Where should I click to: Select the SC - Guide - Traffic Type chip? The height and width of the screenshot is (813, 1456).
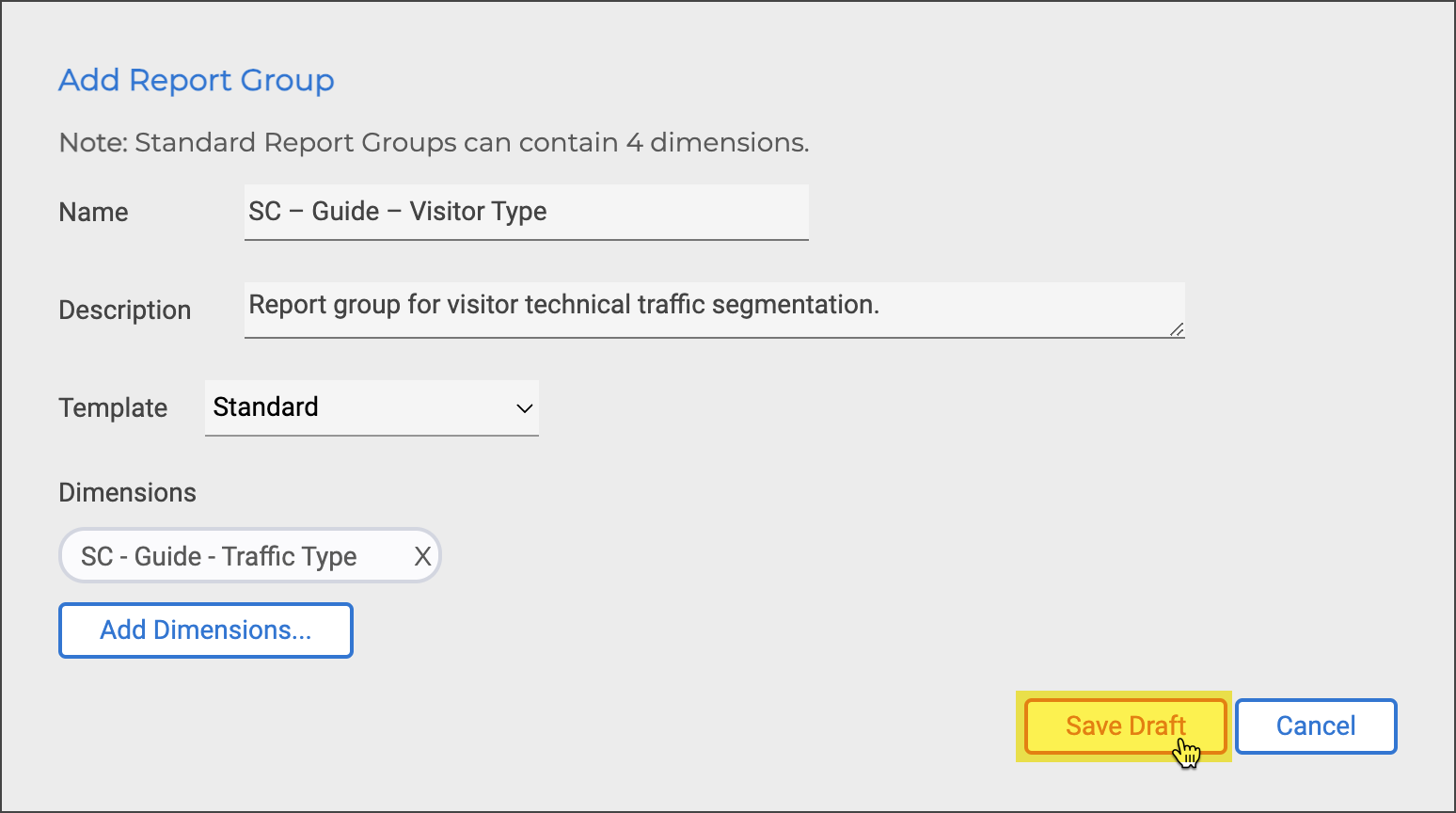[x=219, y=556]
